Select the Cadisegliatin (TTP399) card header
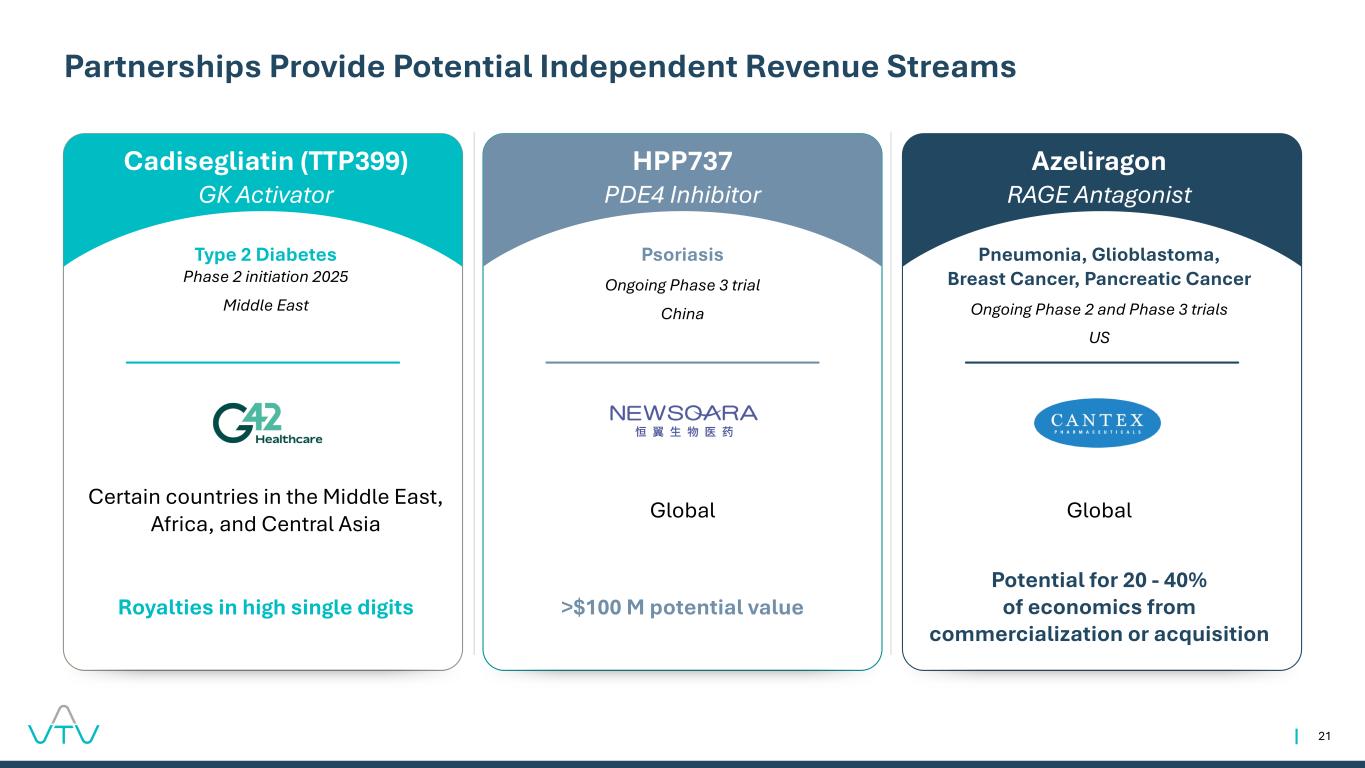Viewport: 1365px width, 768px height. pos(265,162)
